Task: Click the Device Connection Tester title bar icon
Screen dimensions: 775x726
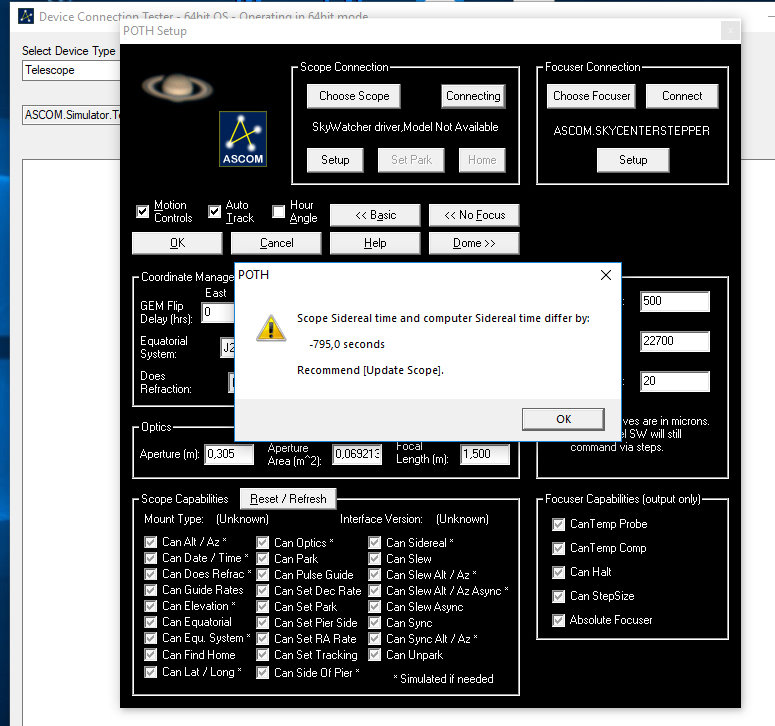Action: [x=26, y=16]
